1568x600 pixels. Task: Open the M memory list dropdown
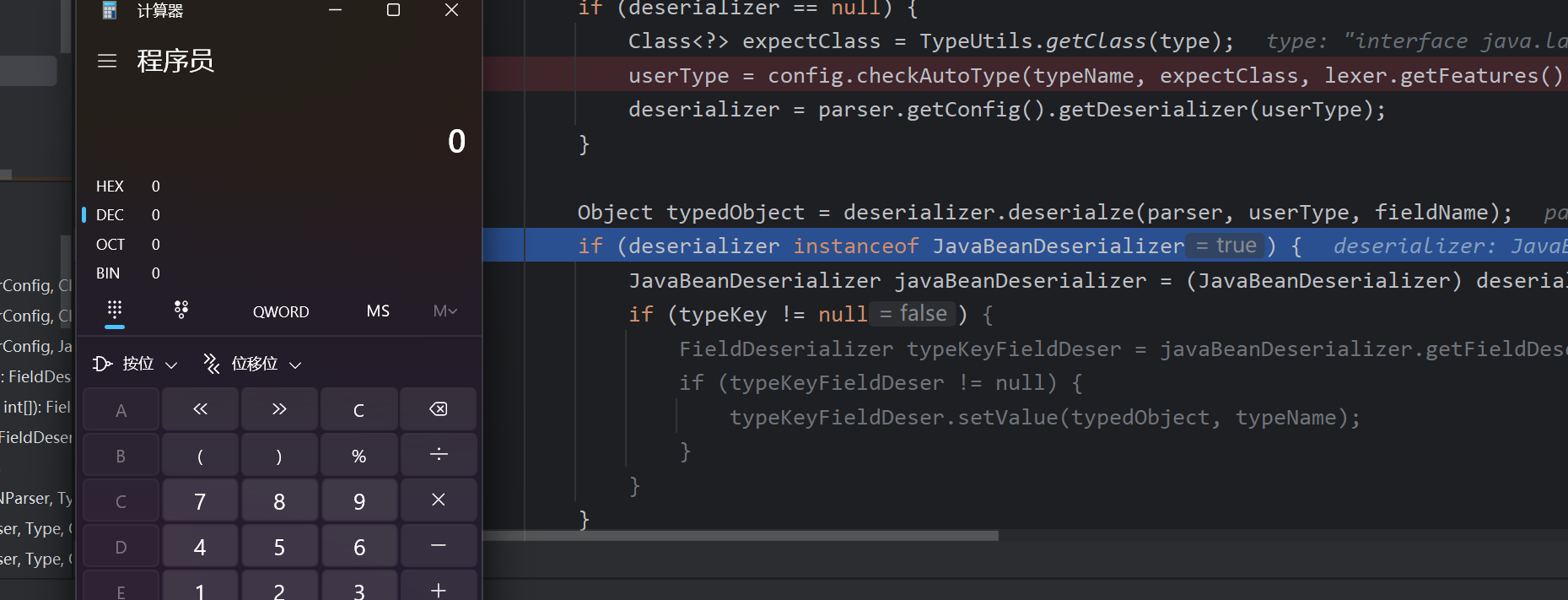pyautogui.click(x=445, y=311)
